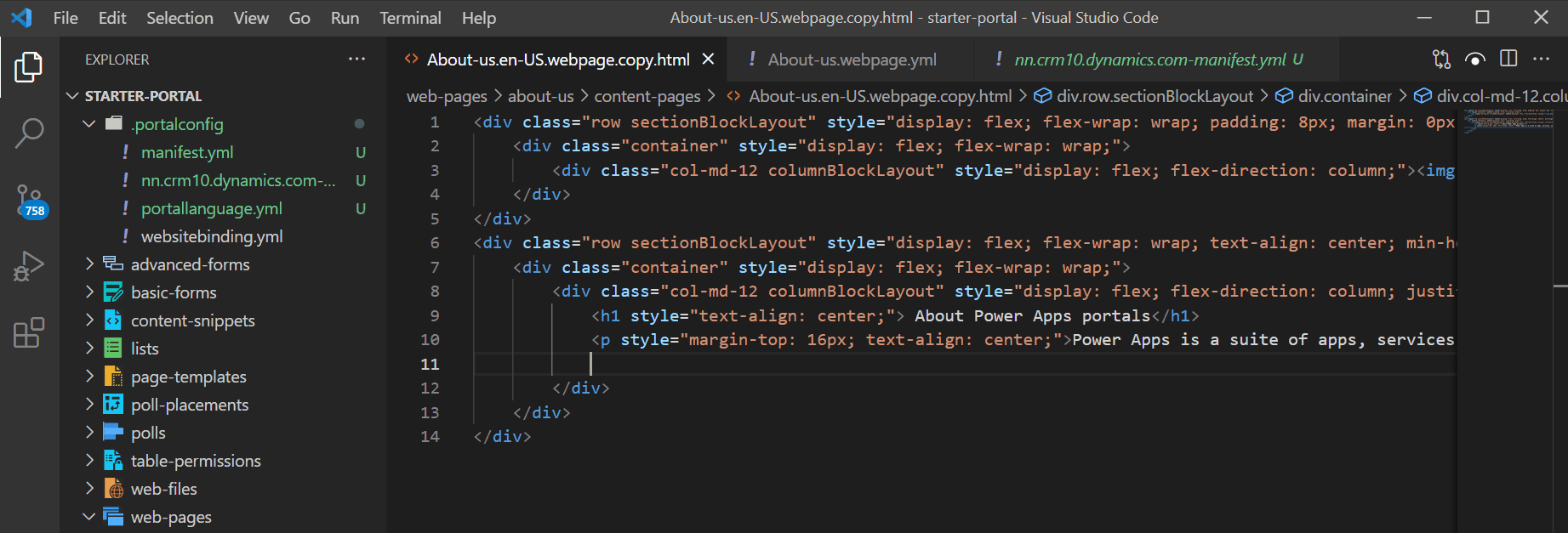The width and height of the screenshot is (1568, 533).
Task: Open the Extensions view icon
Action: tap(29, 332)
